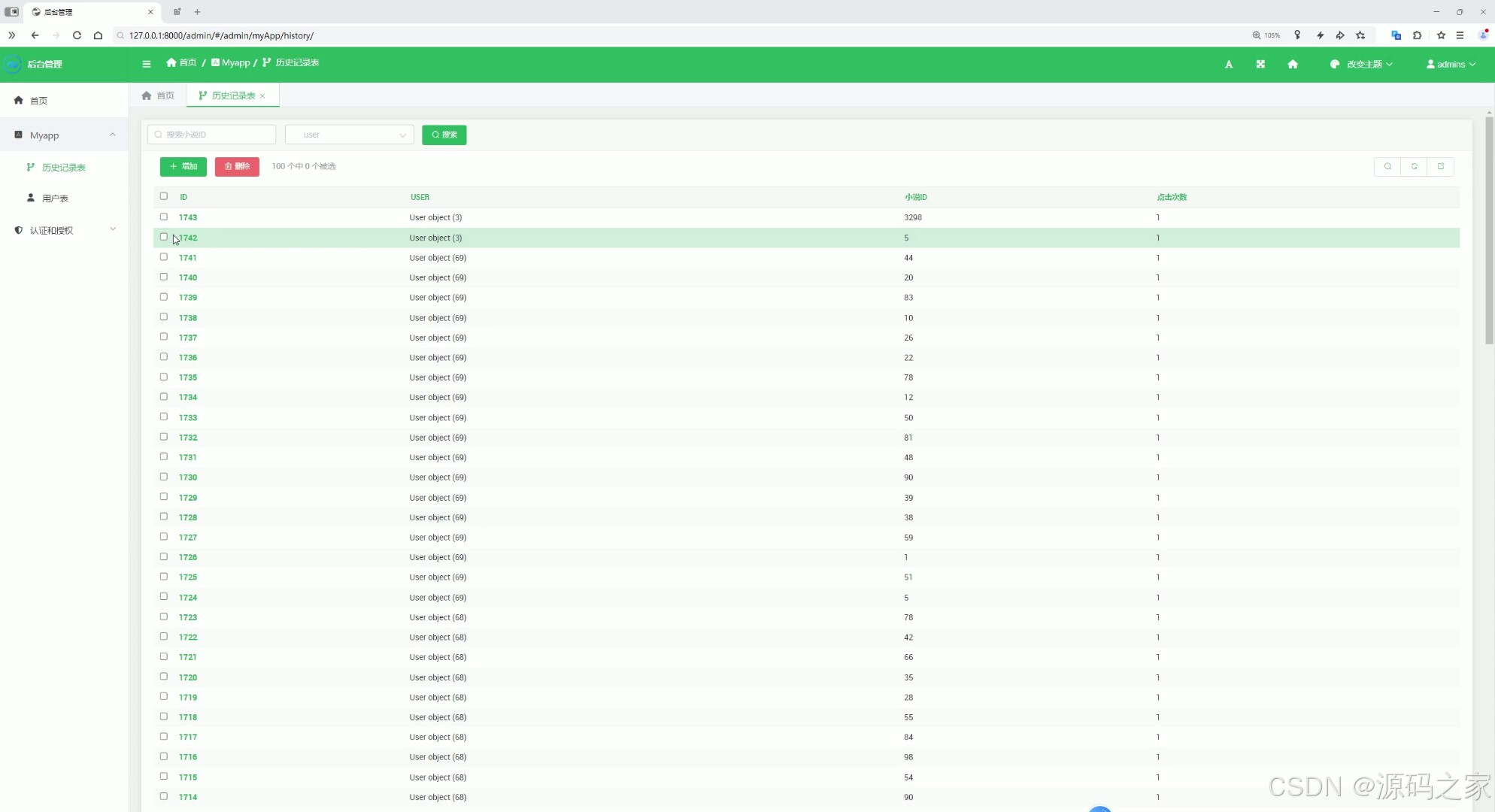Image resolution: width=1495 pixels, height=812 pixels.
Task: Select checkbox for row ID 1743
Action: click(x=164, y=217)
